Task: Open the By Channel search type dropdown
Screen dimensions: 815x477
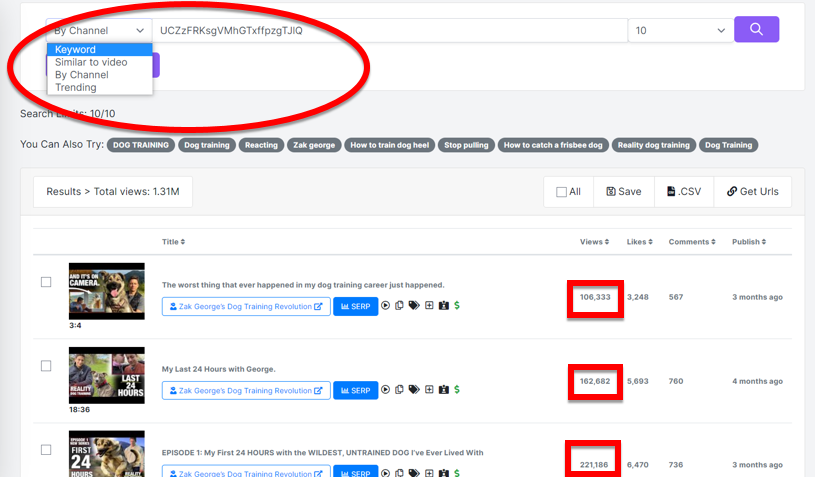Action: click(x=99, y=31)
